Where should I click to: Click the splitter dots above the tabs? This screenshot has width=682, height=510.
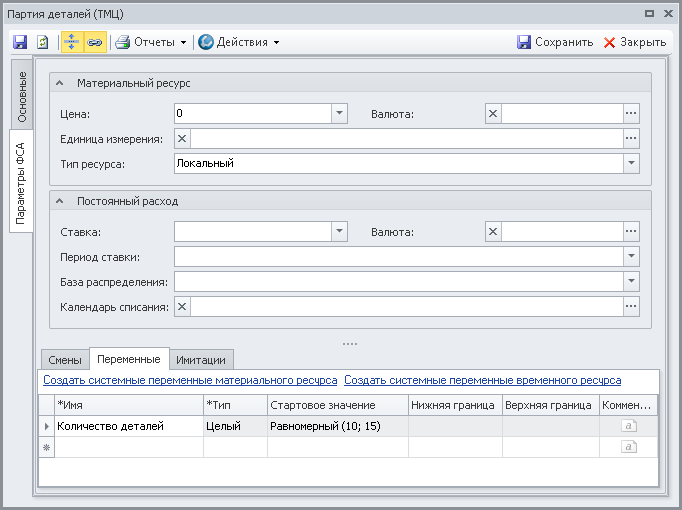click(350, 344)
